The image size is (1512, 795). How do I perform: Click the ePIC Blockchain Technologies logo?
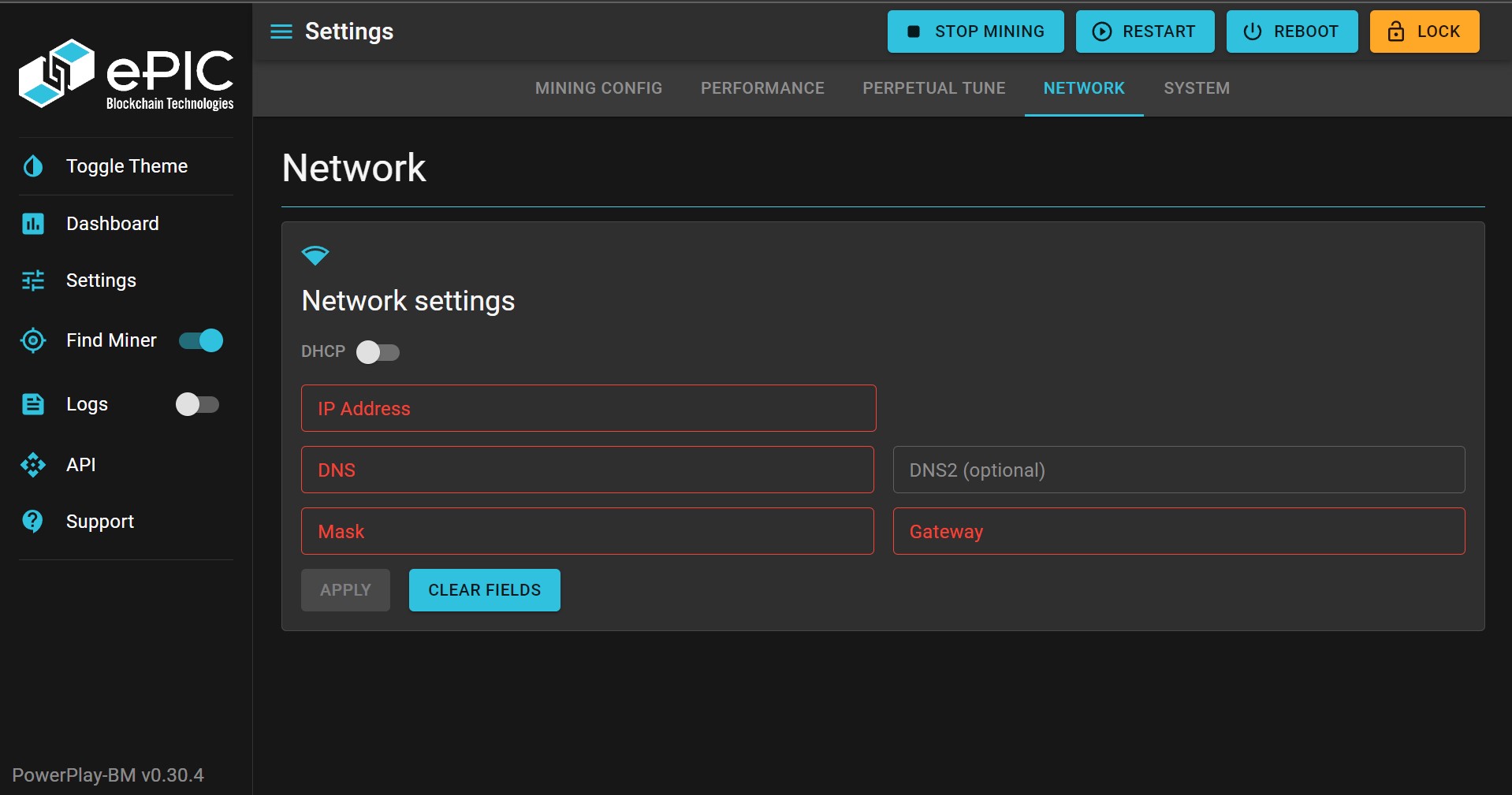pos(126,74)
